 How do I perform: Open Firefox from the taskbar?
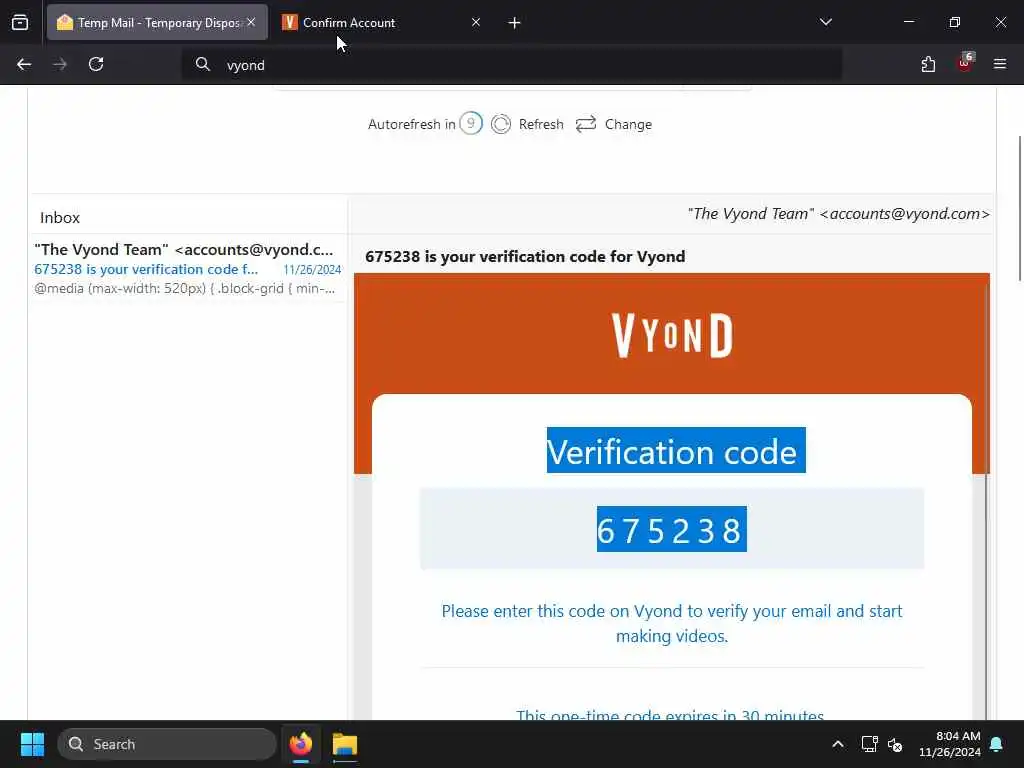coord(300,744)
